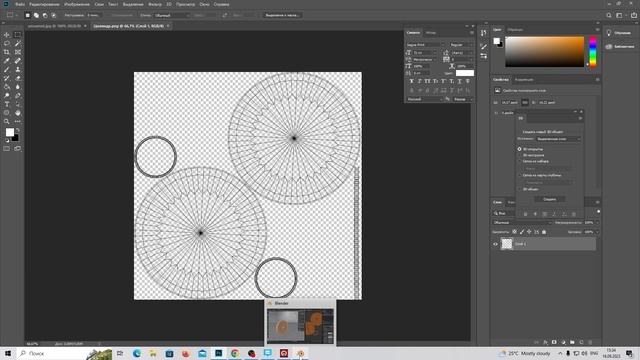The width and height of the screenshot is (640, 360).
Task: Click the underline text style icon
Action: 460,81
